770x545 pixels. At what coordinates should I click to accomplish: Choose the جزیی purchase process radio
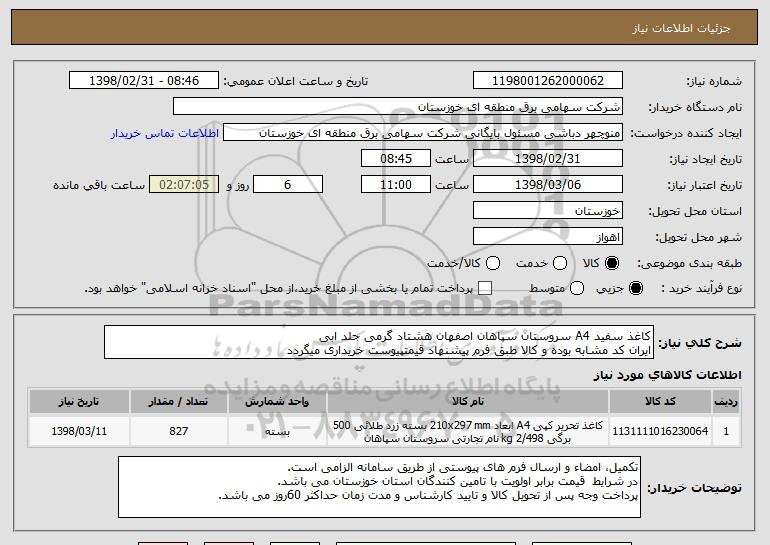pos(636,288)
